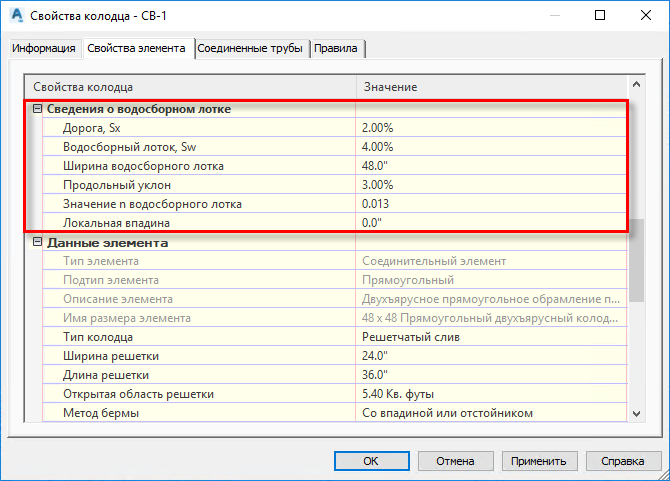Viewport: 670px width, 481px height.
Task: Collapse the Сведения о водосборном лотке group
Action: (38, 109)
